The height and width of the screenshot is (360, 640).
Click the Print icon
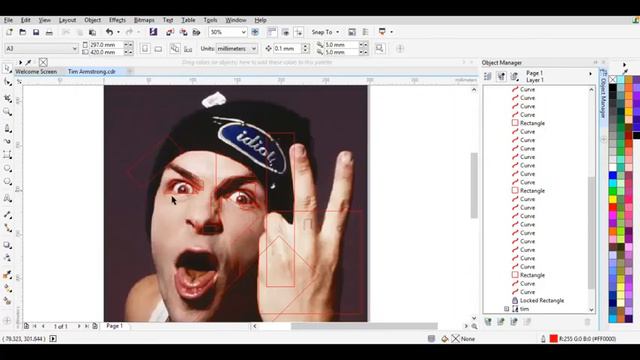point(49,32)
